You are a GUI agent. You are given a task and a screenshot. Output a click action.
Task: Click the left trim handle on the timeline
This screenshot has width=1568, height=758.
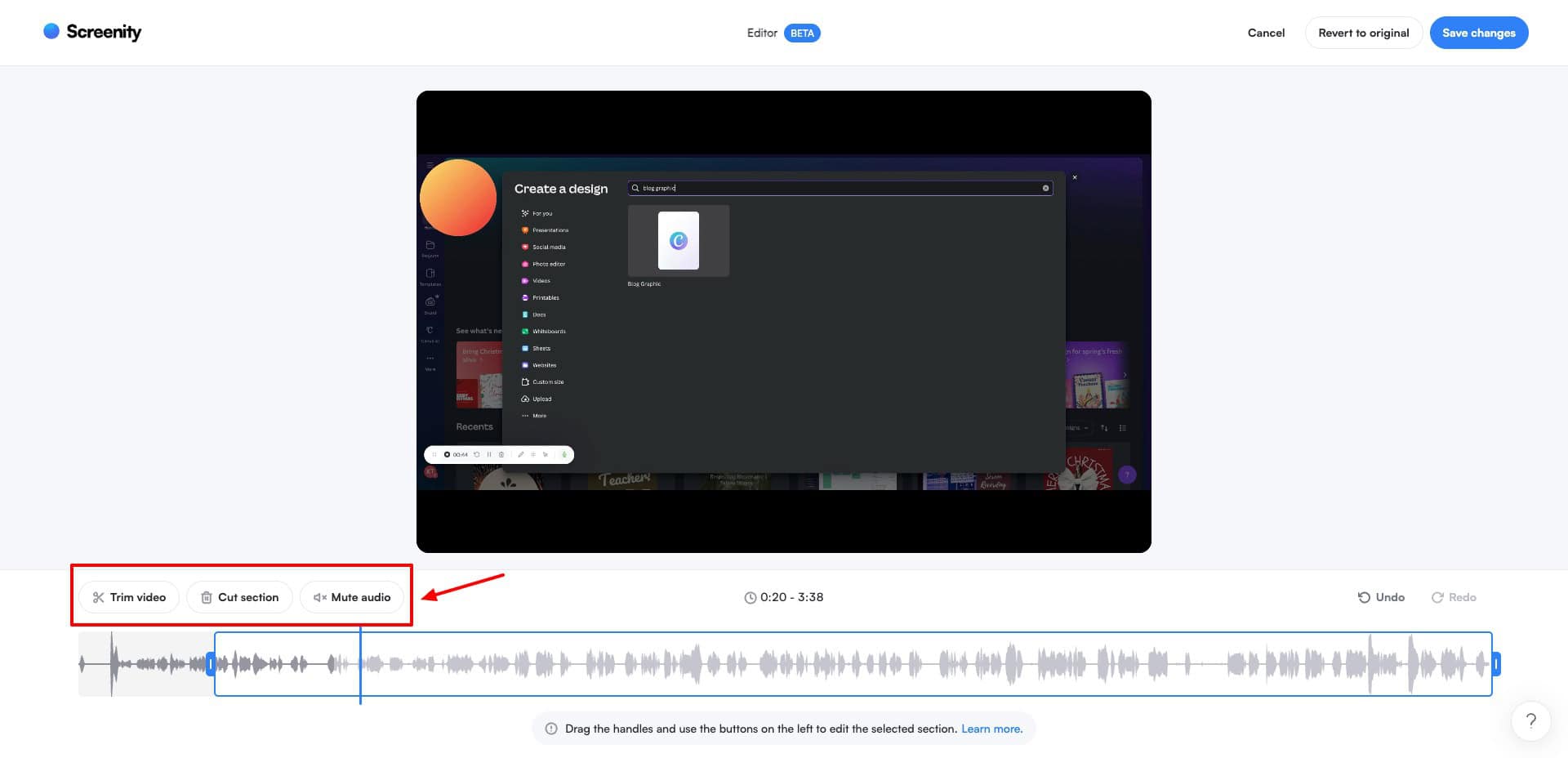tap(211, 664)
